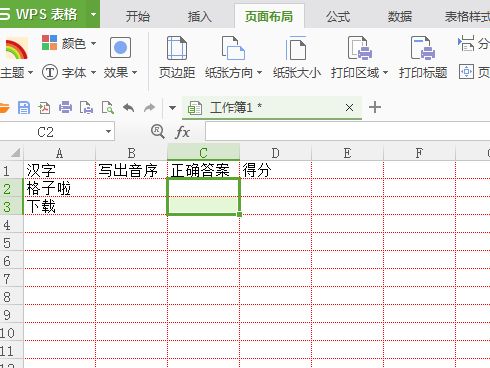
Task: Save the workbook with the floppy icon
Action: (24, 108)
